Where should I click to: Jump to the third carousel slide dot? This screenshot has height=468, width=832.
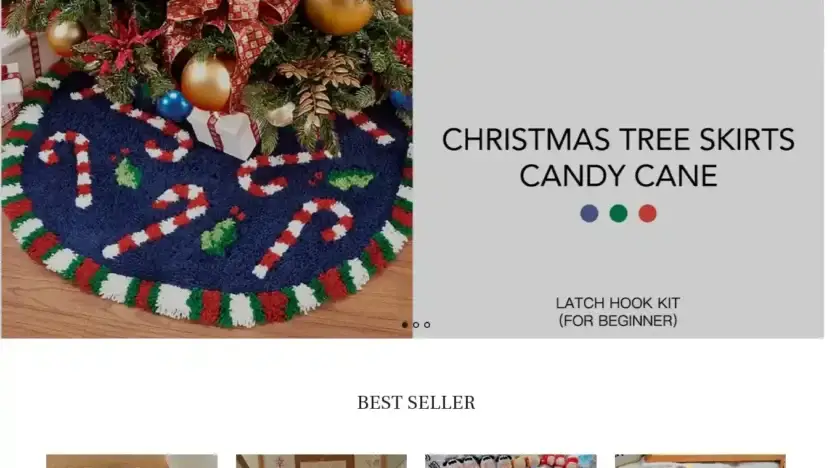pyautogui.click(x=427, y=324)
